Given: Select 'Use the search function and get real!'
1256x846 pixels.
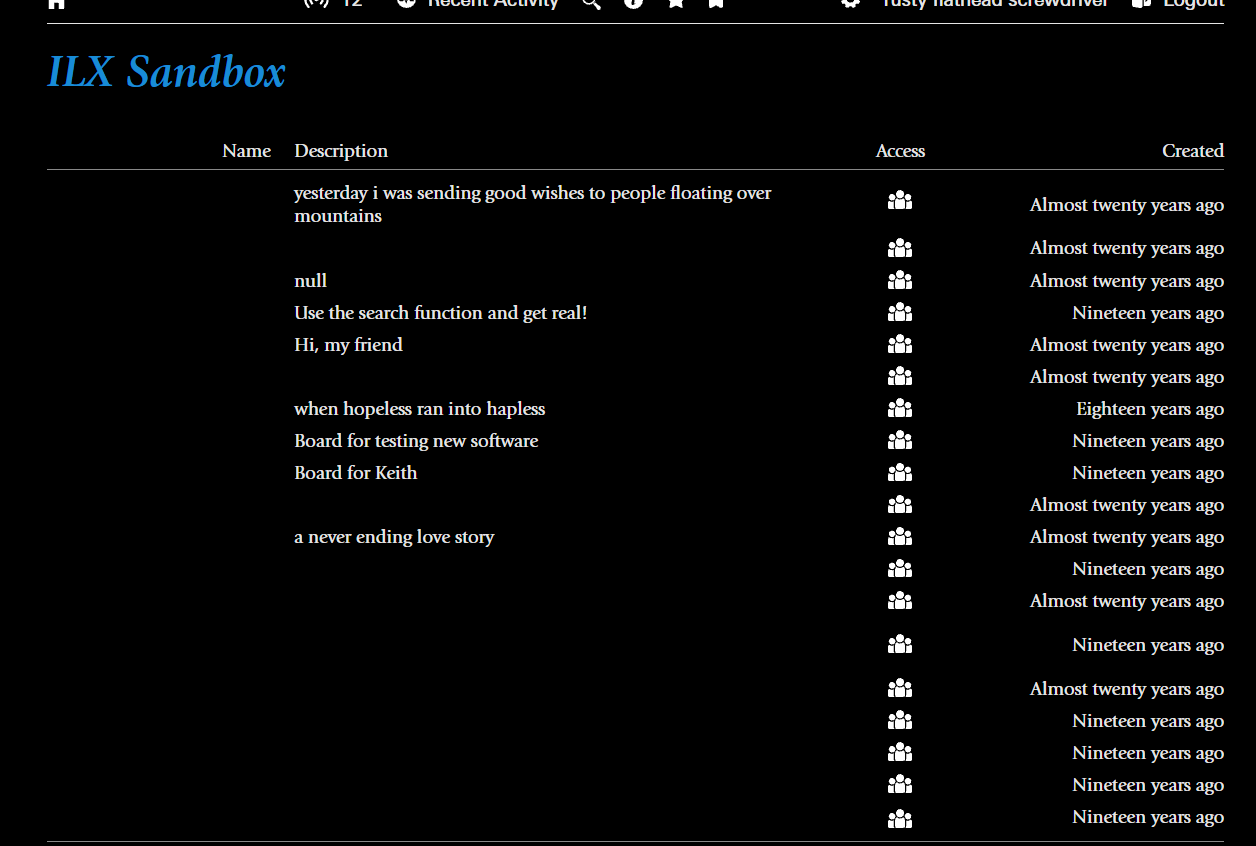Looking at the screenshot, I should coord(441,313).
